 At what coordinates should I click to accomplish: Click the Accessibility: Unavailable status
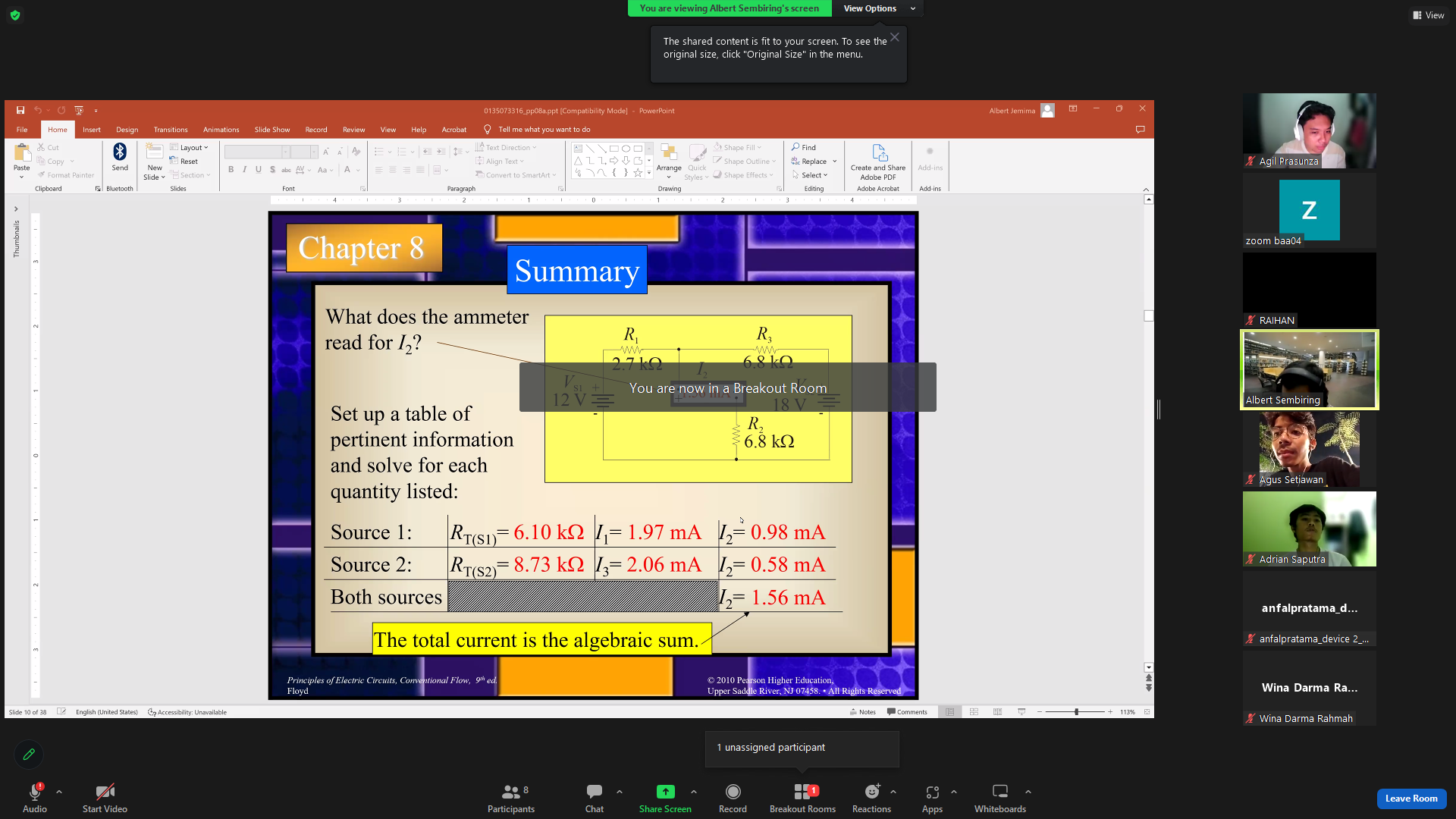pyautogui.click(x=187, y=712)
